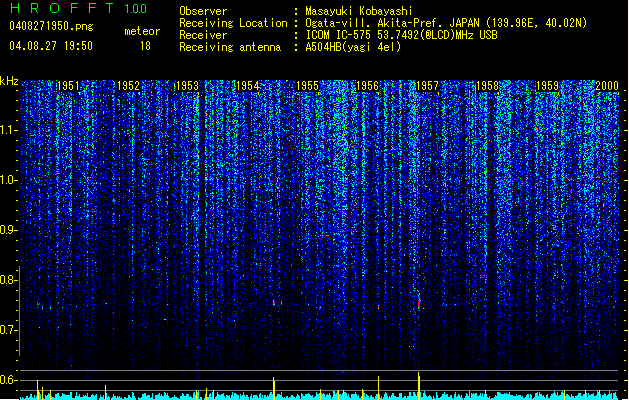Click the tallest yellow power spike at 1957
The height and width of the screenshot is (400, 629).
pyautogui.click(x=419, y=386)
